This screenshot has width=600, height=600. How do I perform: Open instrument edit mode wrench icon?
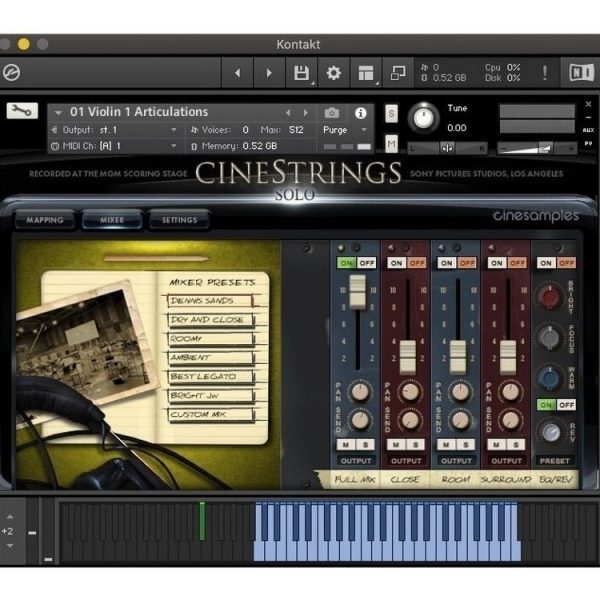(x=22, y=111)
